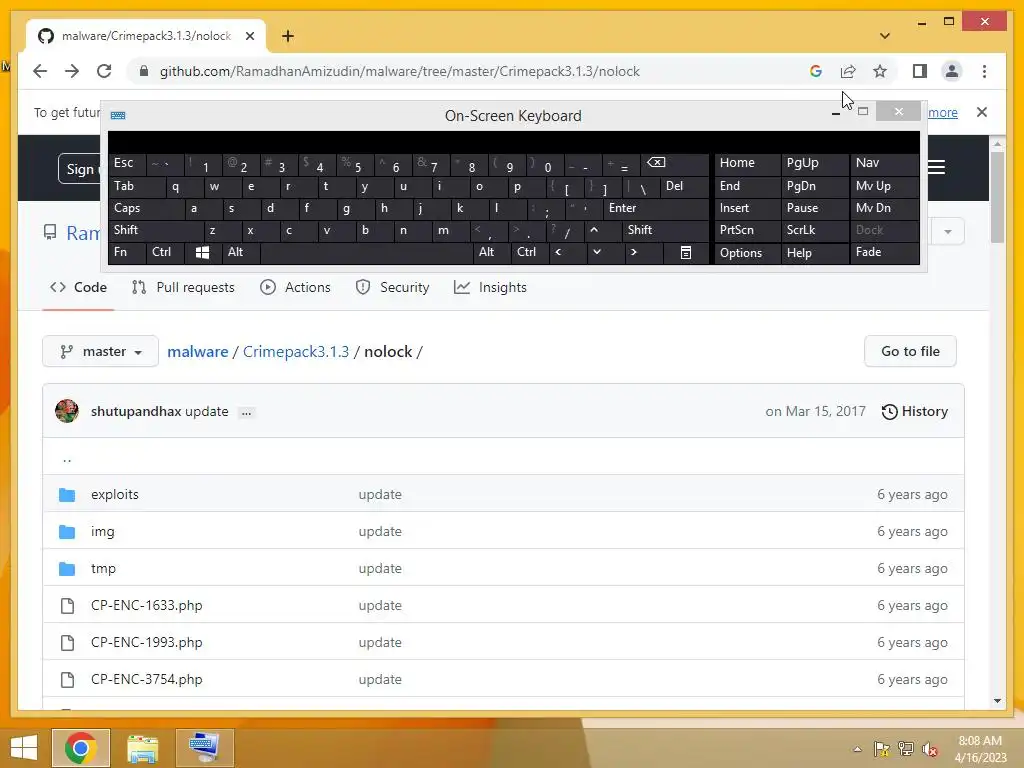Open the tmp folder icon

pos(67,569)
